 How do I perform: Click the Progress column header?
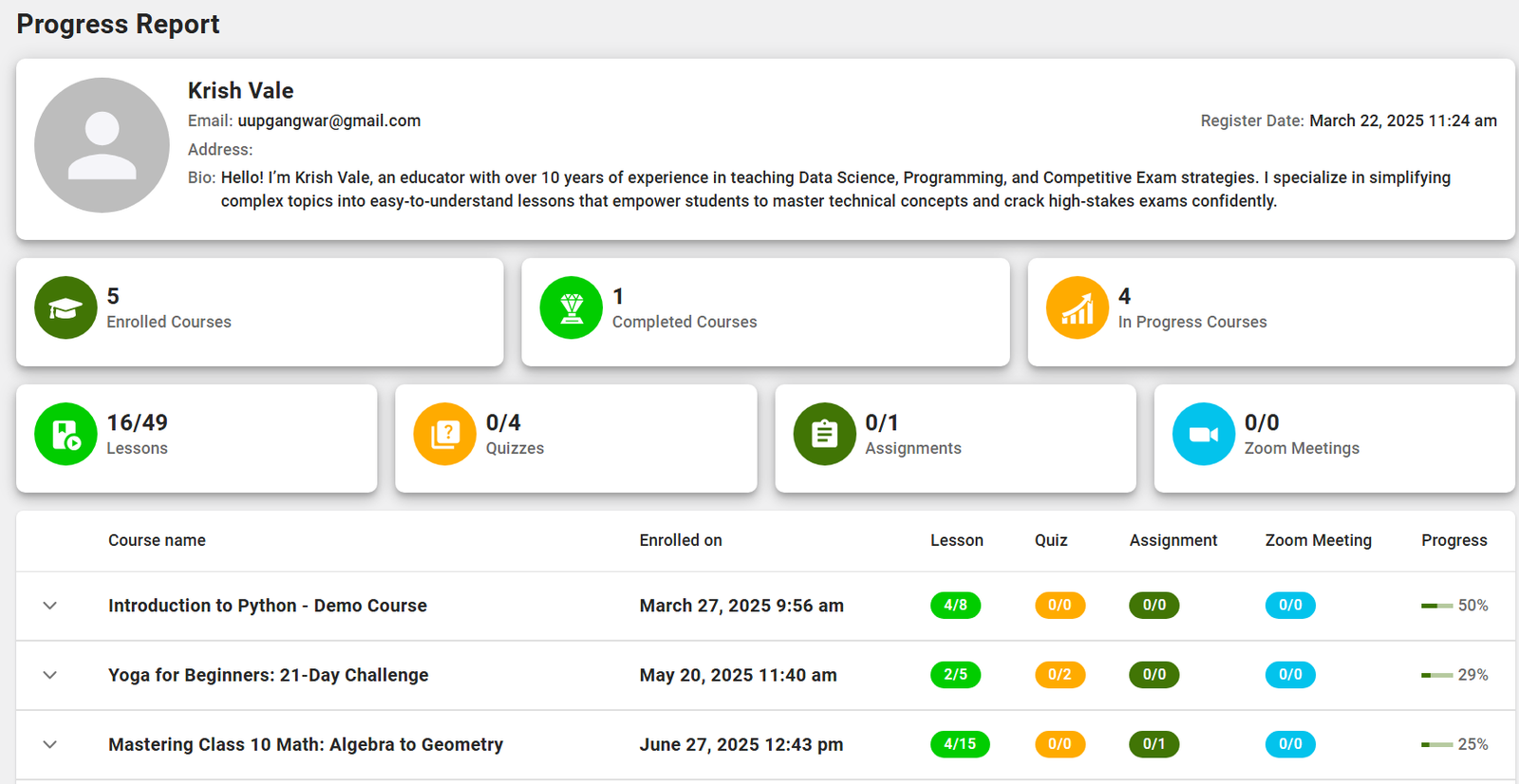1453,540
